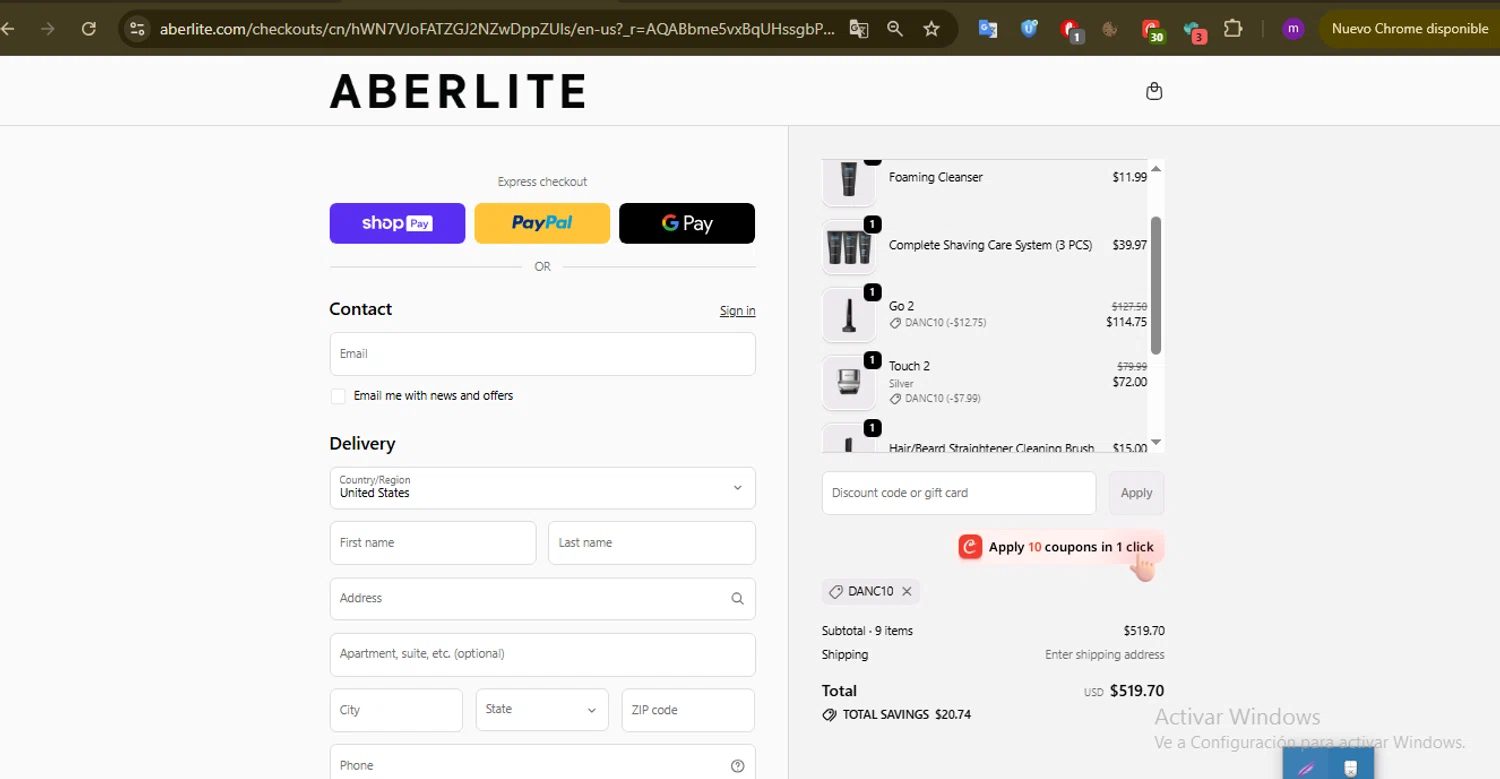This screenshot has height=779, width=1500.
Task: Click the TOTAL SAVINGS $20.74 text
Action: [906, 715]
